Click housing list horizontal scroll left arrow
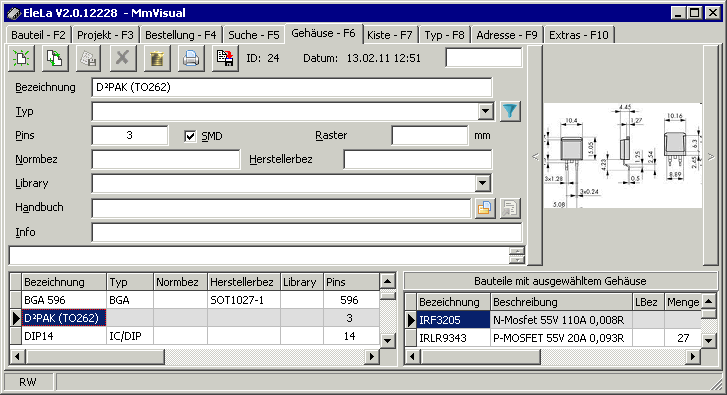The image size is (727, 395). point(18,357)
